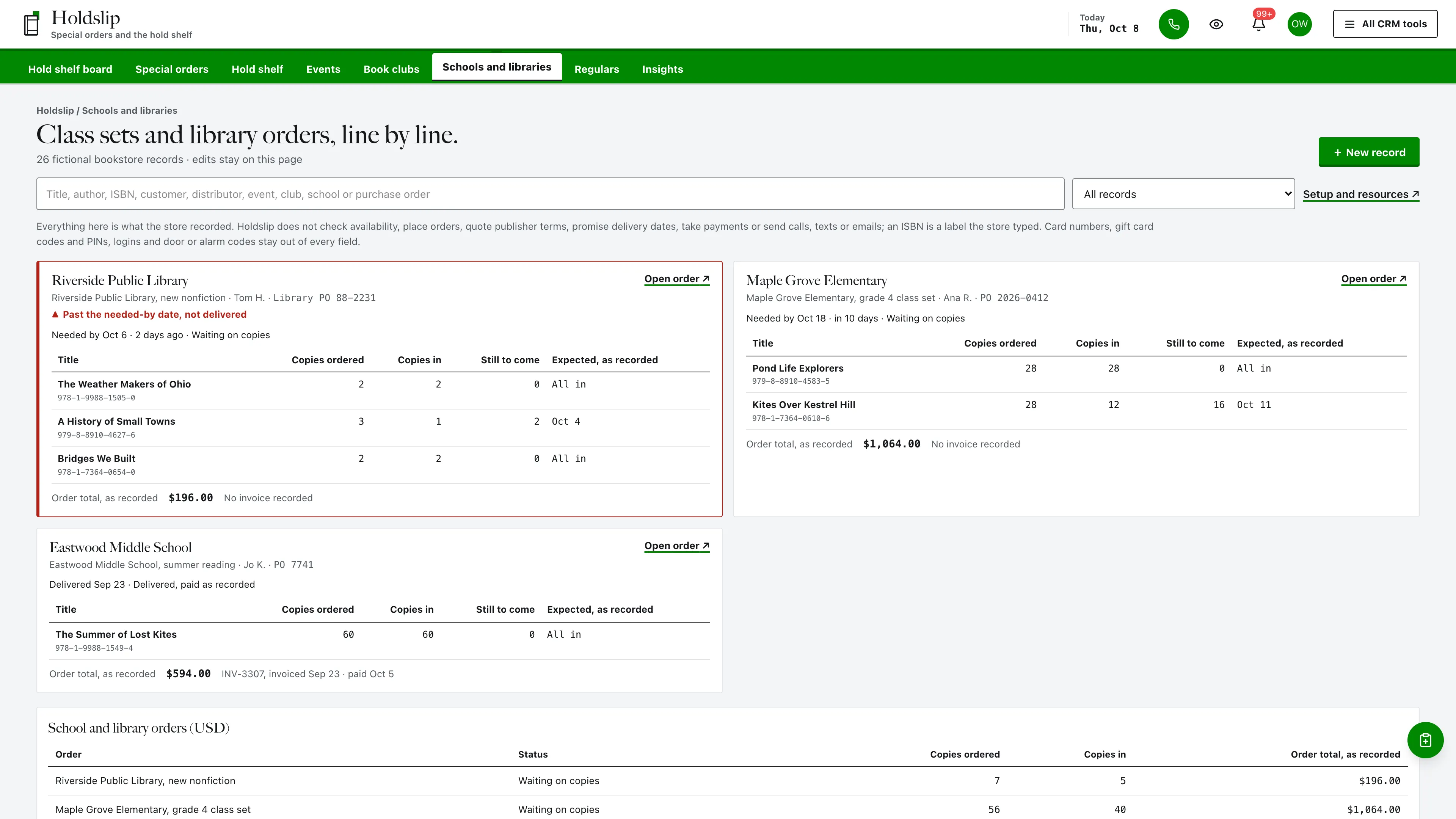This screenshot has height=819, width=1456.
Task: Select A History of Small Towns row
Action: click(x=380, y=428)
